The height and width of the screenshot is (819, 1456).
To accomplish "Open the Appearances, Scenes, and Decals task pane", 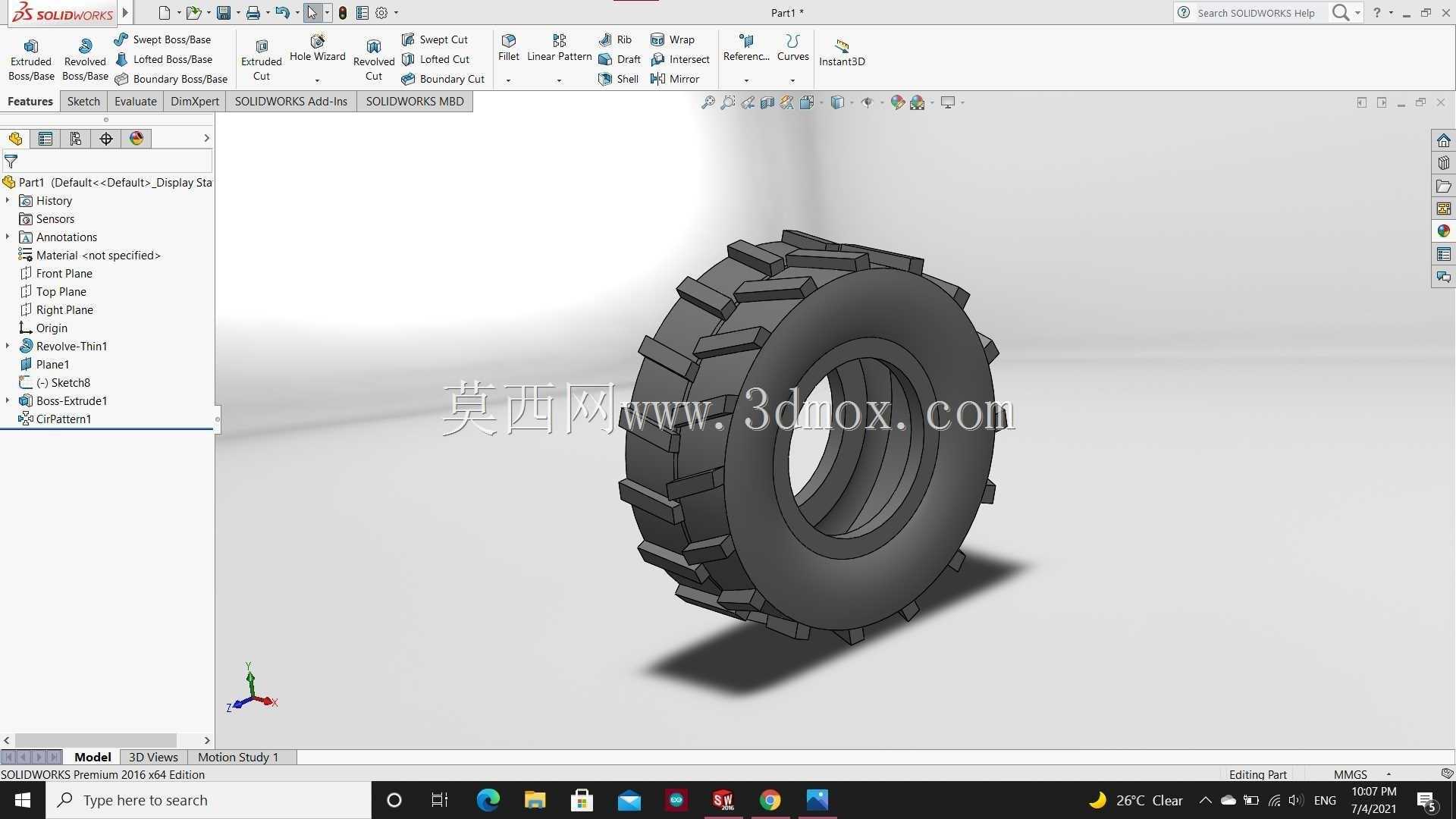I will point(1443,231).
